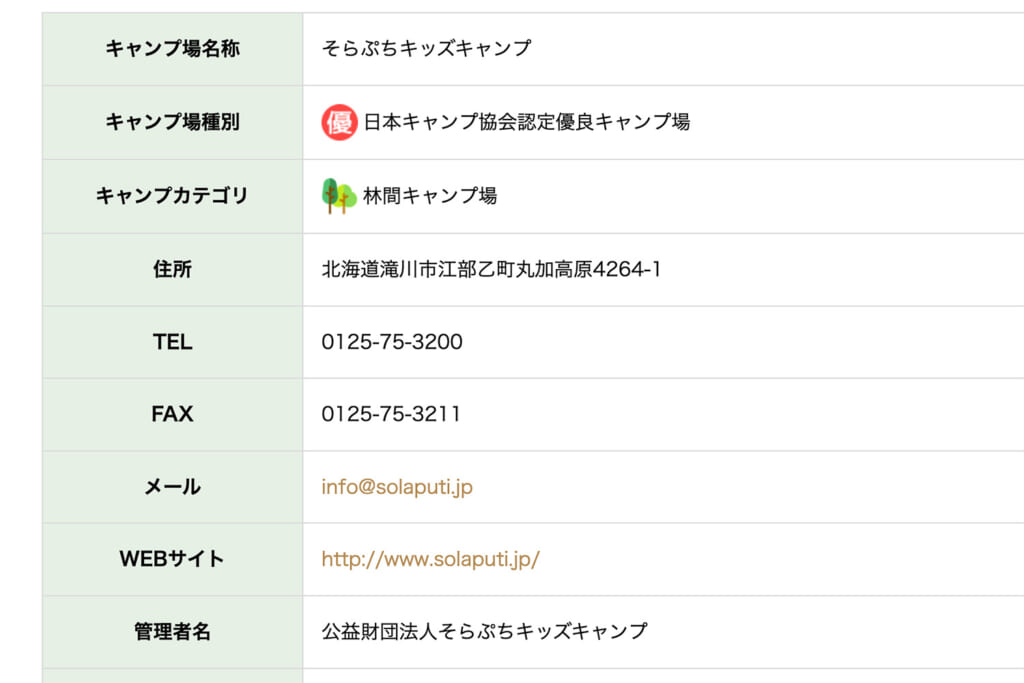The height and width of the screenshot is (683, 1024).
Task: Click the FAX label cell
Action: coord(173,414)
